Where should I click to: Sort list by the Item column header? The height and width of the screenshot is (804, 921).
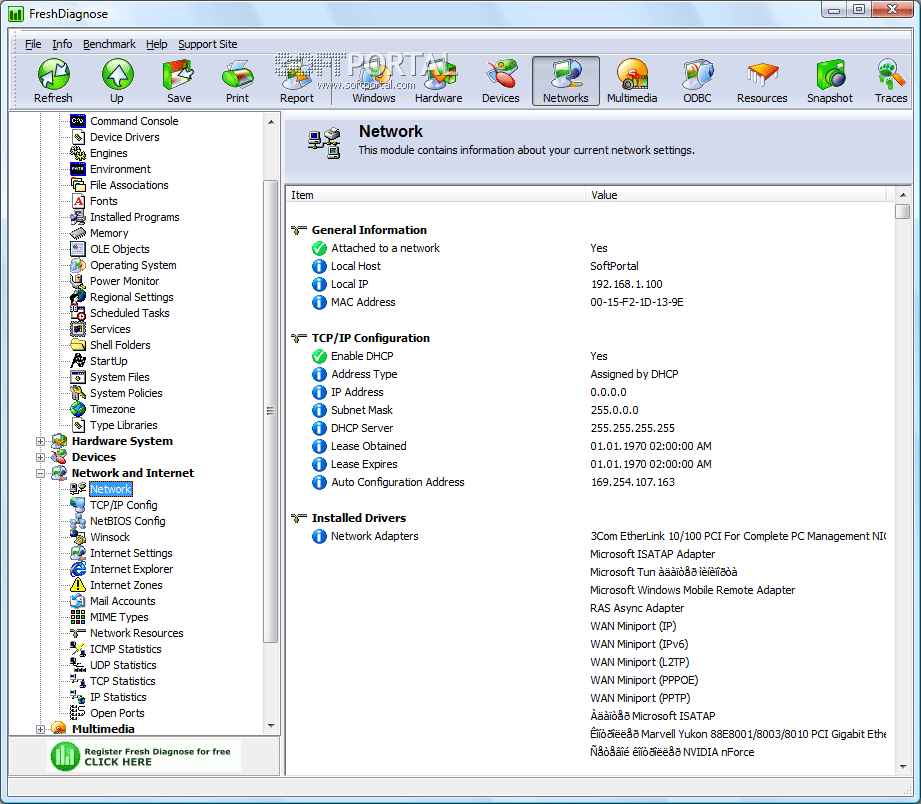pyautogui.click(x=435, y=195)
